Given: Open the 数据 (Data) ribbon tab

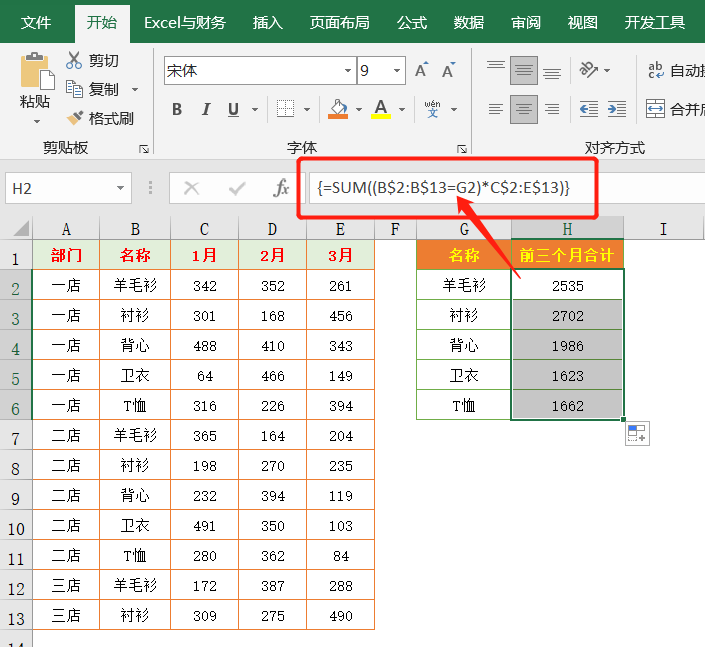Looking at the screenshot, I should pyautogui.click(x=469, y=22).
